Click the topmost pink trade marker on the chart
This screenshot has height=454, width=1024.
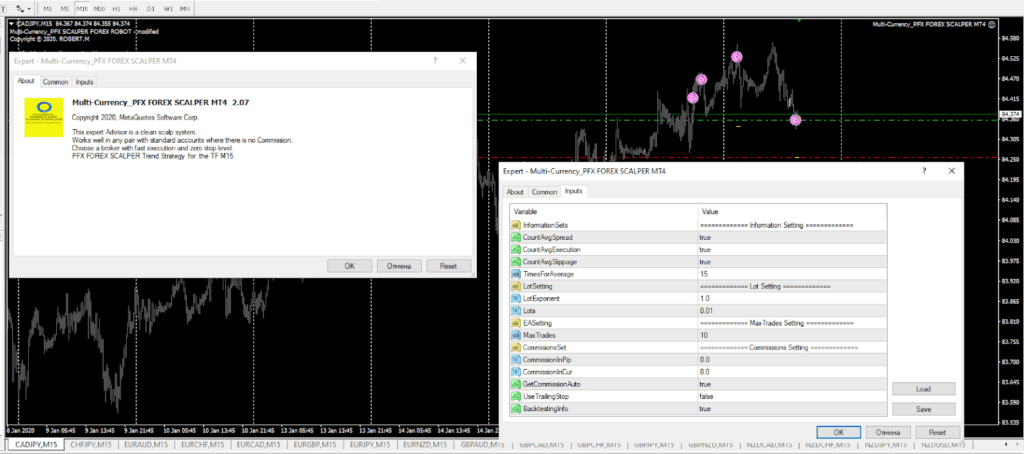[x=737, y=57]
